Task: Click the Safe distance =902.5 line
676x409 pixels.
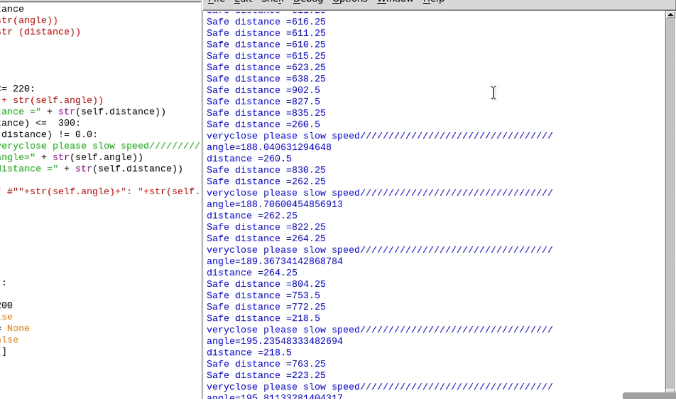Action: coord(263,90)
